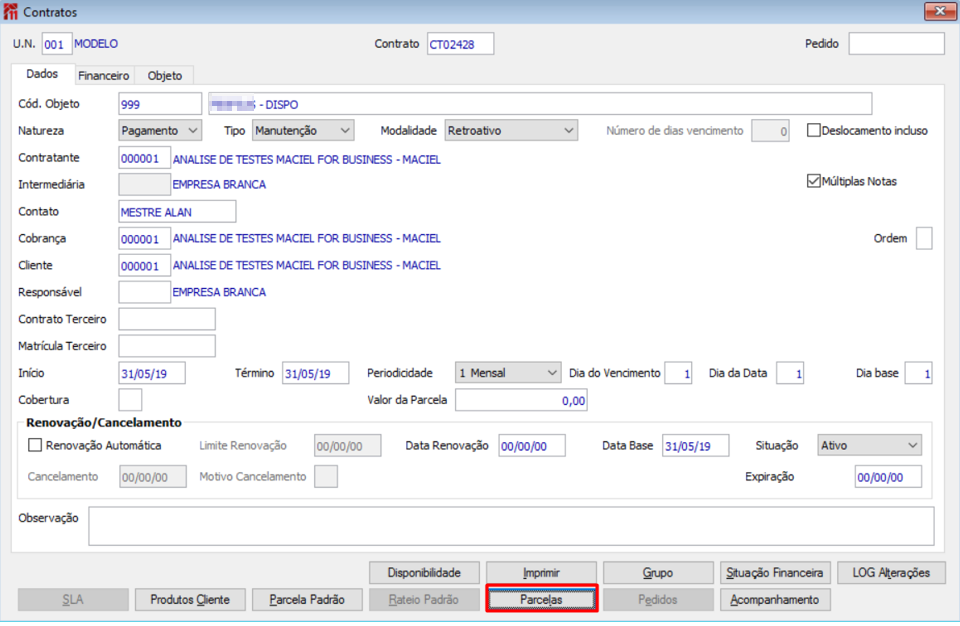Close the Contratos window
960x626 pixels.
tap(940, 11)
